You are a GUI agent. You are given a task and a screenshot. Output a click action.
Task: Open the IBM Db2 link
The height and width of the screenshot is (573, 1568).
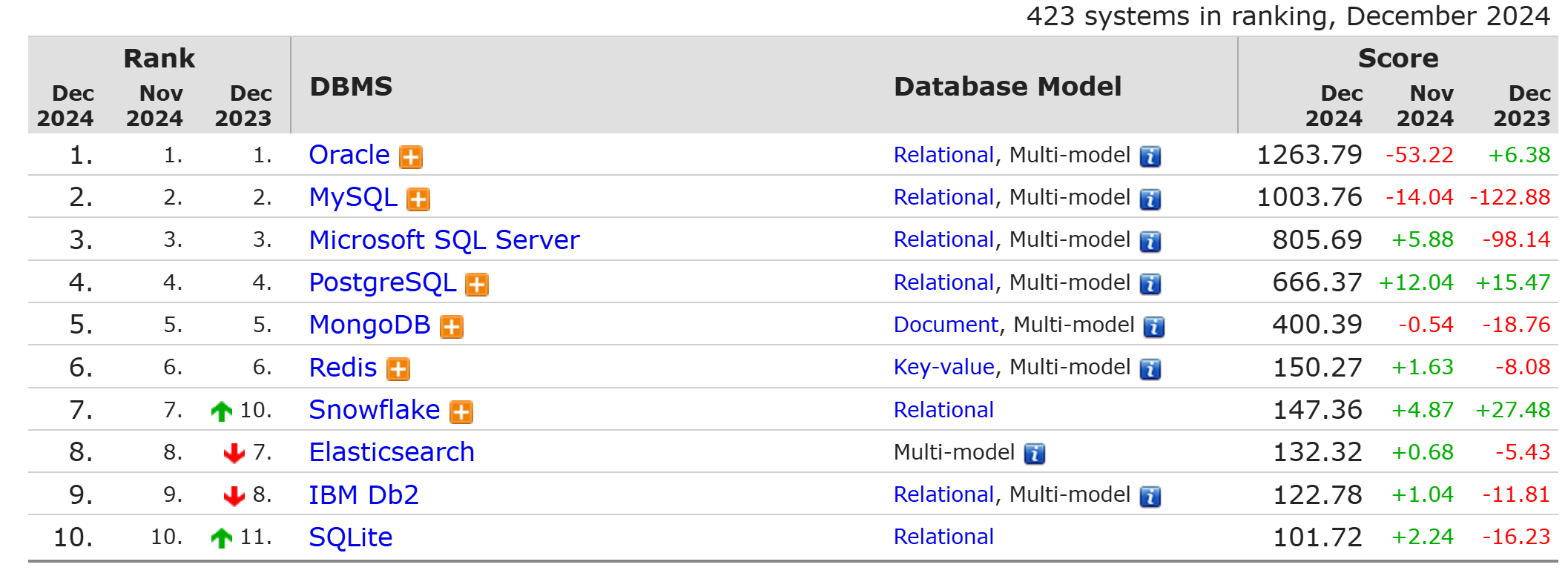tap(363, 495)
